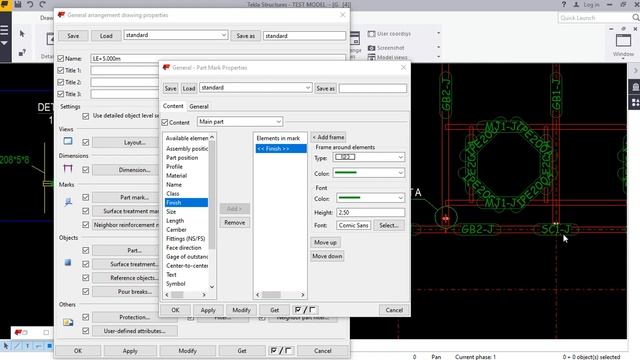Viewport: 640px width, 360px height.
Task: Click the Dimensions icon in properties dialog
Action: click(68, 169)
